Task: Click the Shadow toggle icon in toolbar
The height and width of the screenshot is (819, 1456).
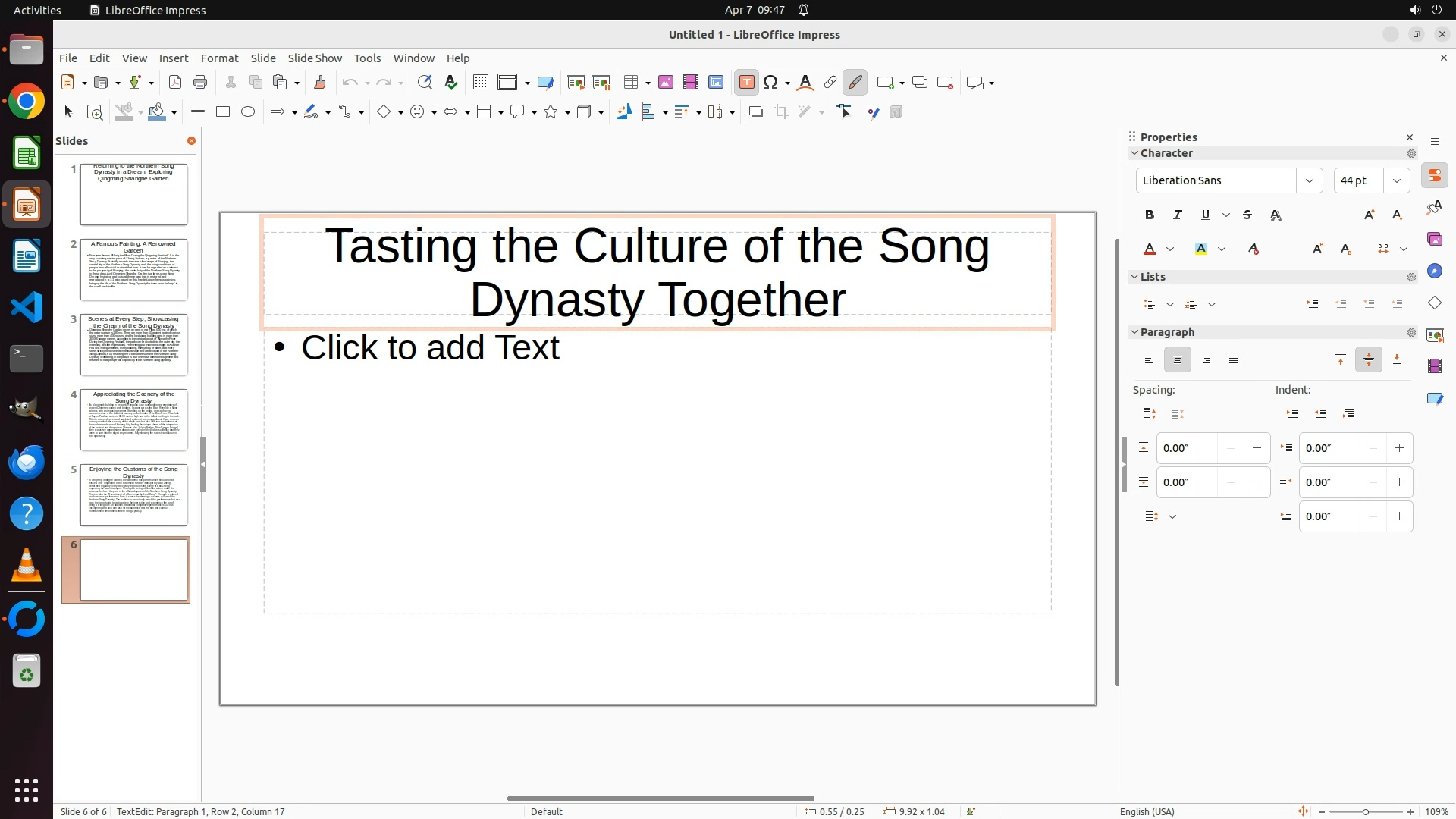Action: point(755,112)
